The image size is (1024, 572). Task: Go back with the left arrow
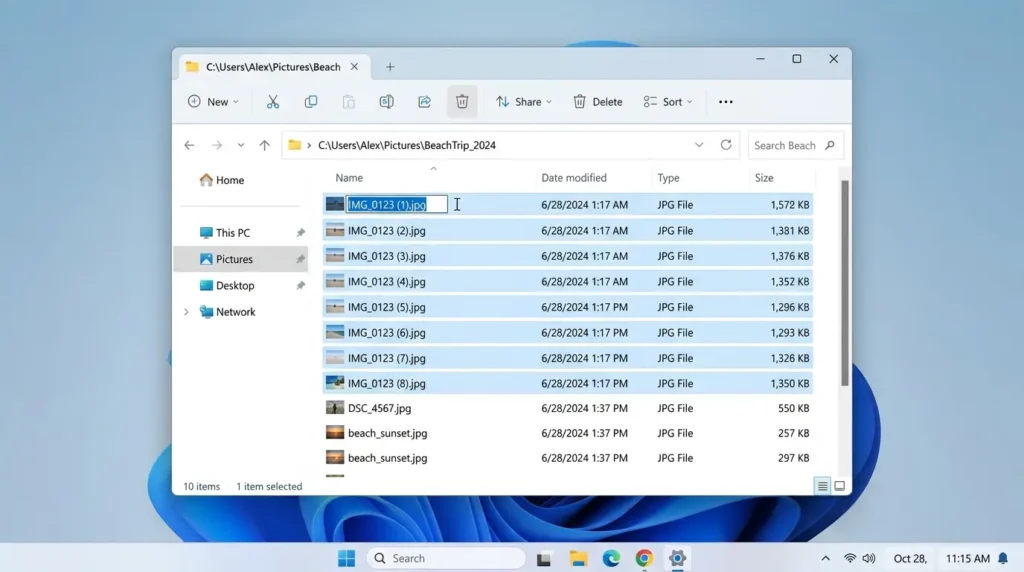coord(189,145)
